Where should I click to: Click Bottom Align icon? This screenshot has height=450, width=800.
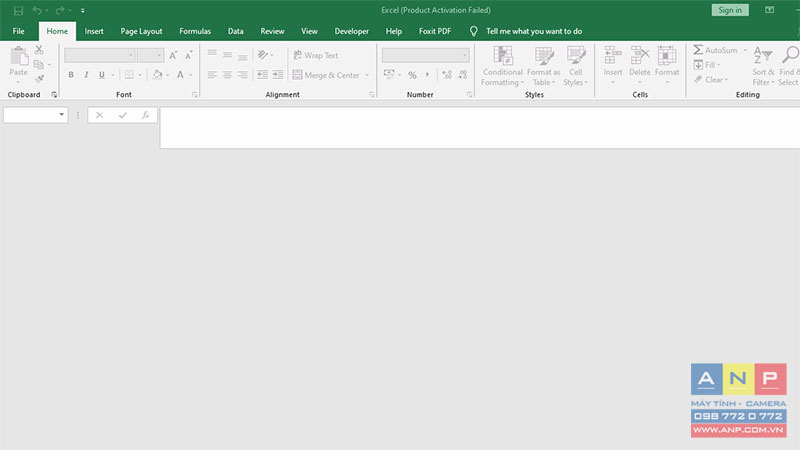click(242, 56)
